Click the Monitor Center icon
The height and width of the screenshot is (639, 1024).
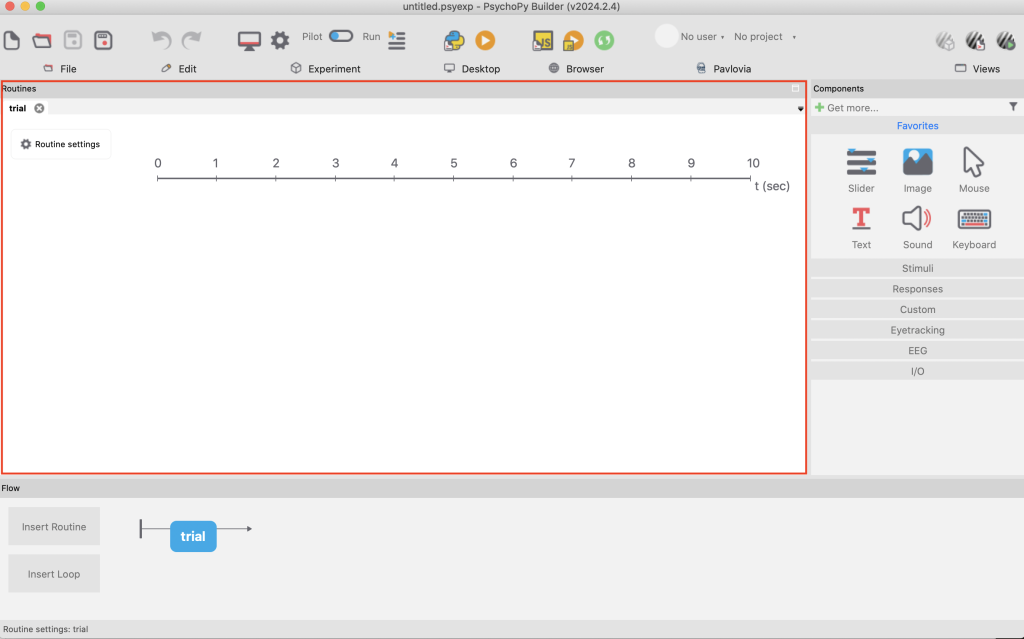click(249, 40)
